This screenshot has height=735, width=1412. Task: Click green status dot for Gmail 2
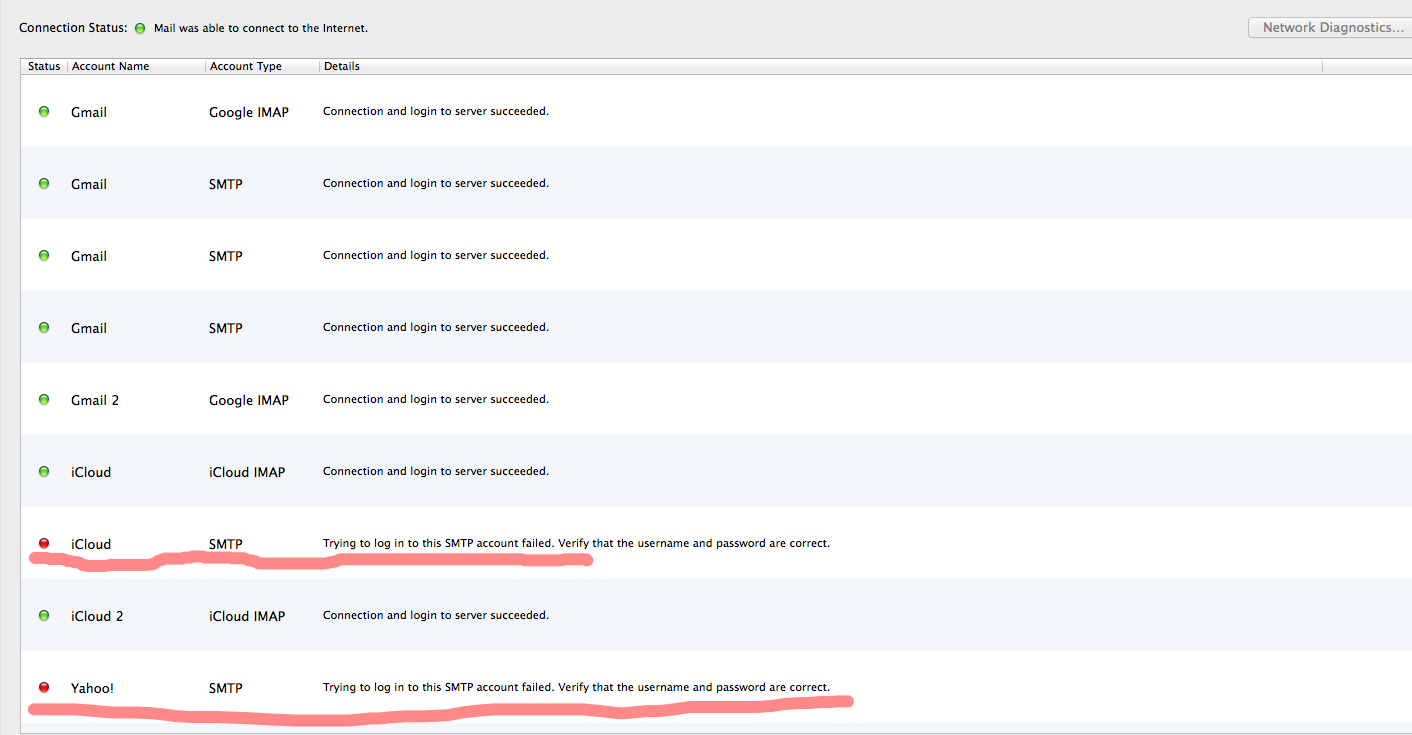(44, 399)
